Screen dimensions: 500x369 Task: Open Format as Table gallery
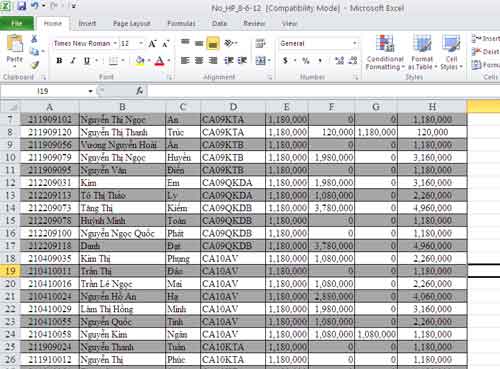(x=422, y=53)
